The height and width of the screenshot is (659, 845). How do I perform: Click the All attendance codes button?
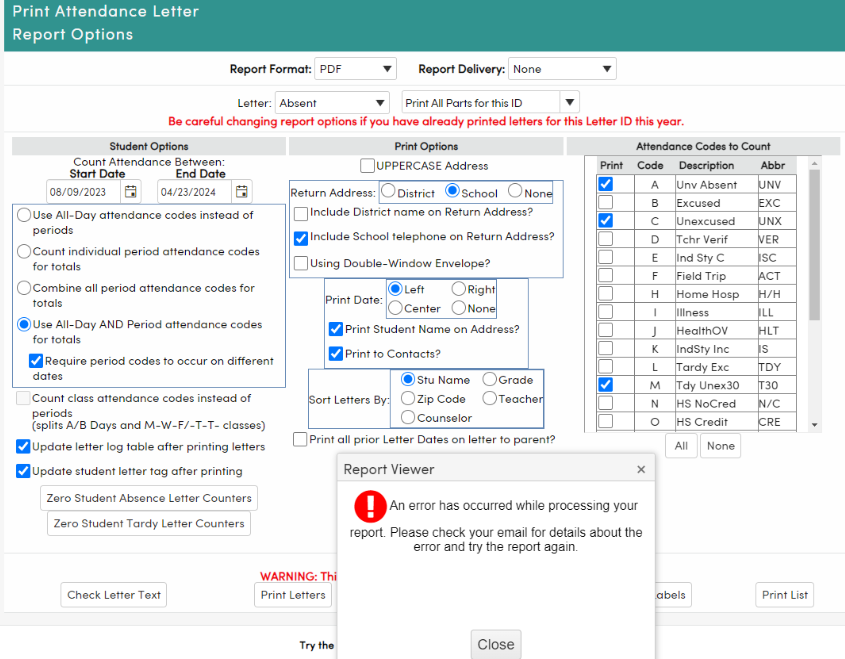(x=681, y=446)
